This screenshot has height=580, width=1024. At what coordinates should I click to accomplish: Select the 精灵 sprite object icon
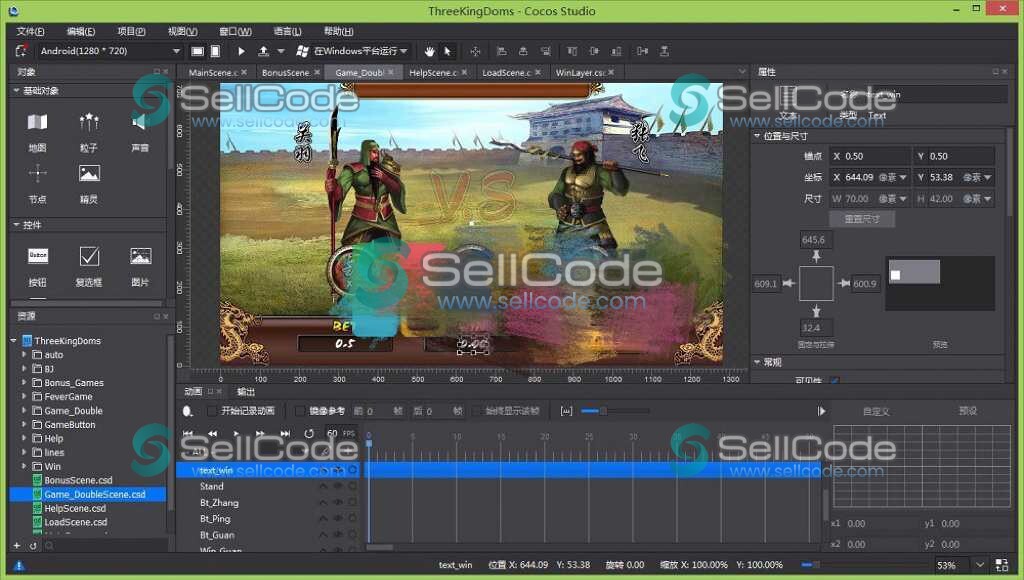(x=89, y=174)
